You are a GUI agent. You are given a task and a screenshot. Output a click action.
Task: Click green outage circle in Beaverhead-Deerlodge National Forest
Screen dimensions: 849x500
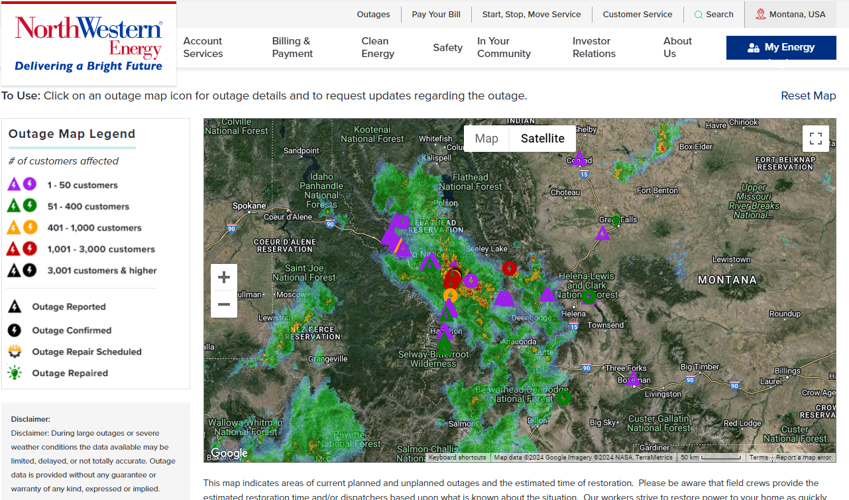[x=564, y=398]
